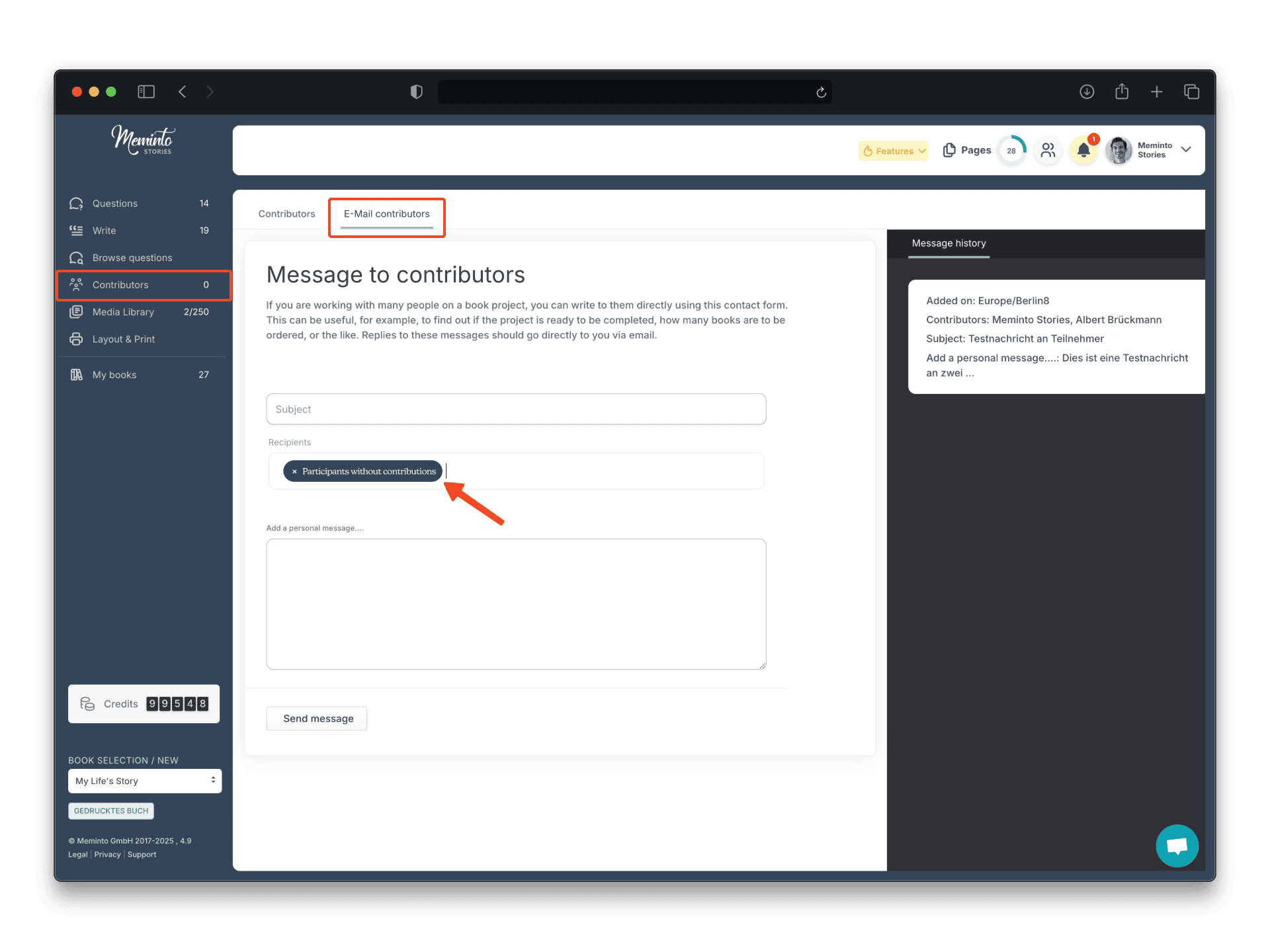This screenshot has height=952, width=1270.
Task: Open the Support link in footer
Action: click(142, 854)
